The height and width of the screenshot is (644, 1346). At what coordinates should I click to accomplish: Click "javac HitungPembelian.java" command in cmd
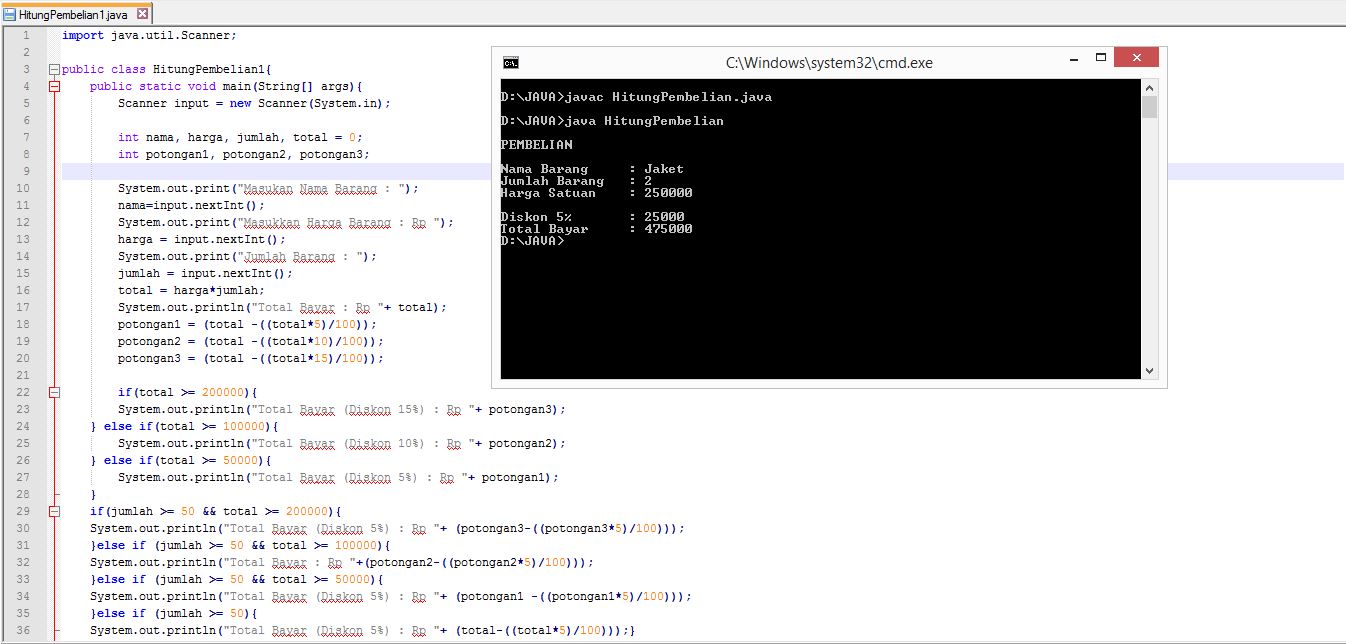[x=668, y=97]
